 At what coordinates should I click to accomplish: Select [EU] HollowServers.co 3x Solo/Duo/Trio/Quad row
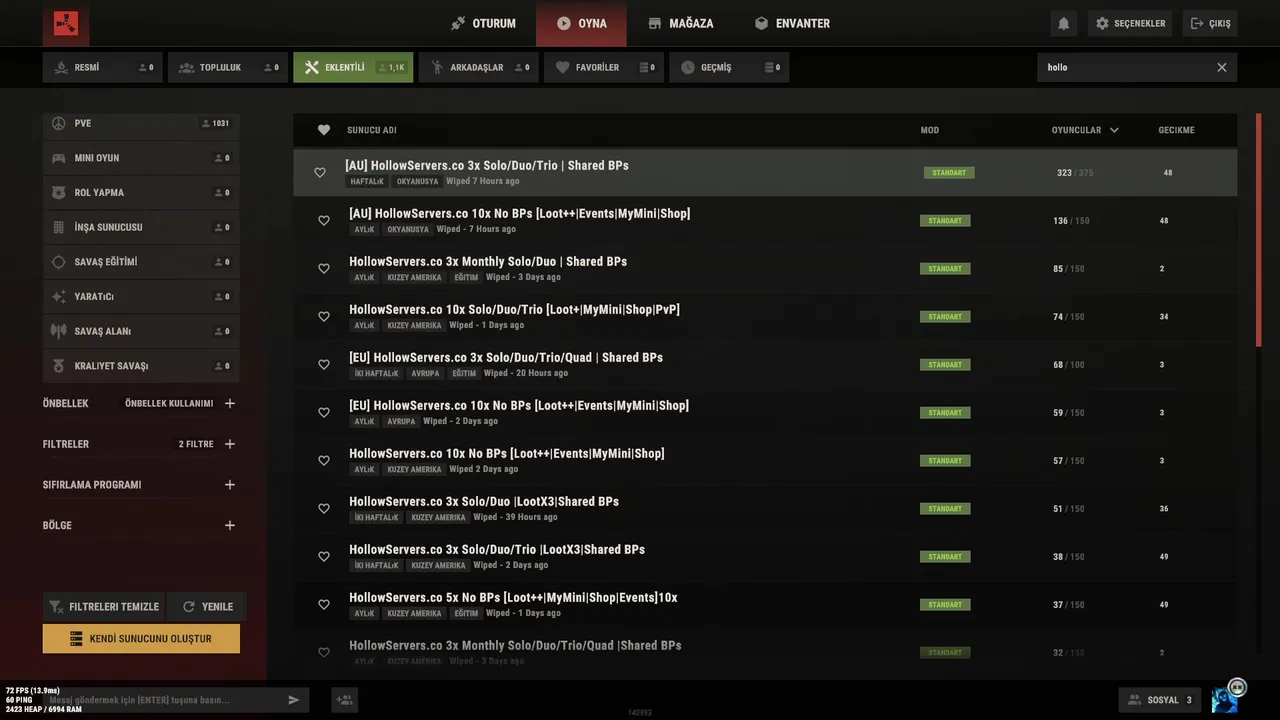765,365
